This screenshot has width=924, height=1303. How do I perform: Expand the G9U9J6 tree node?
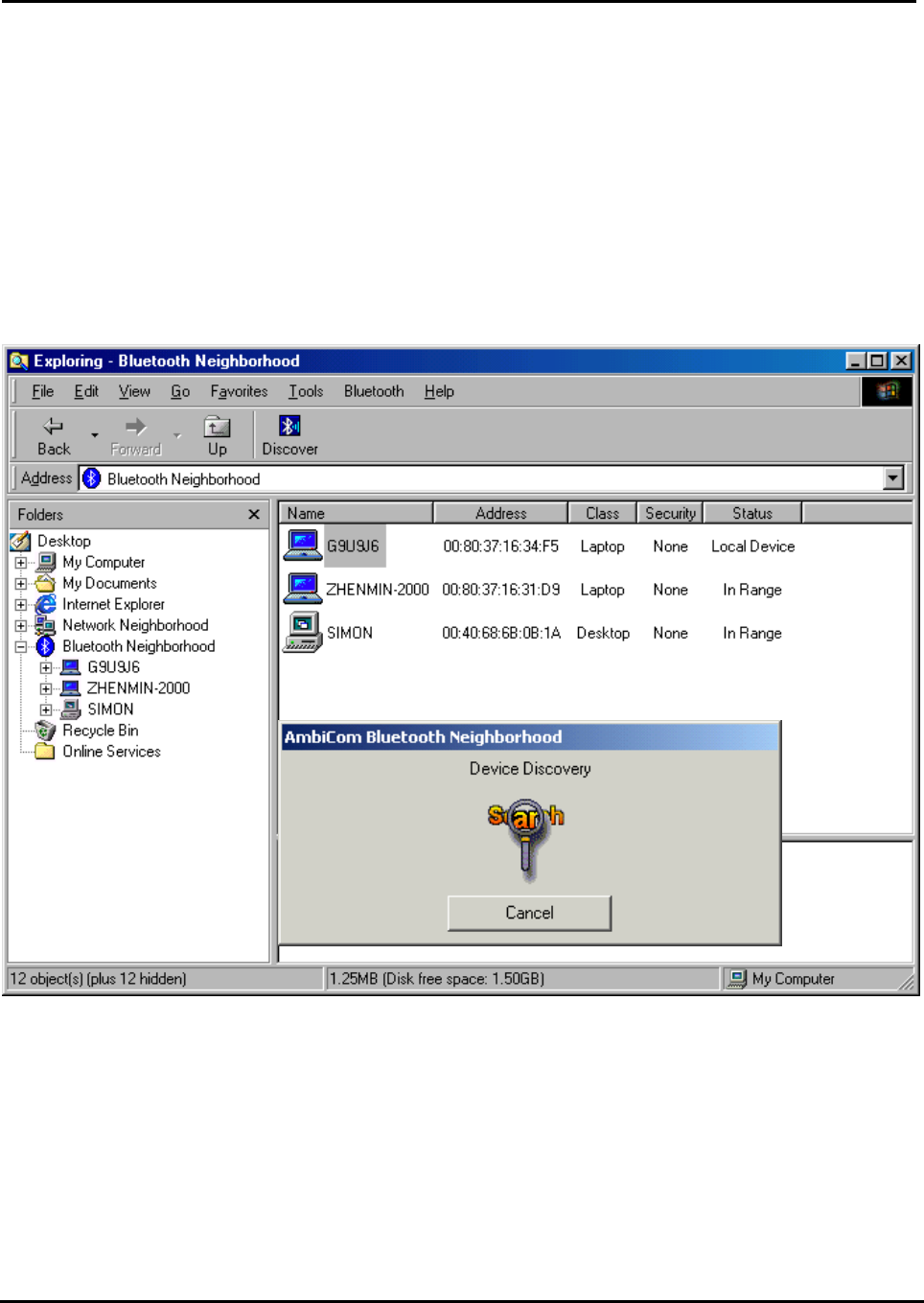click(x=46, y=668)
